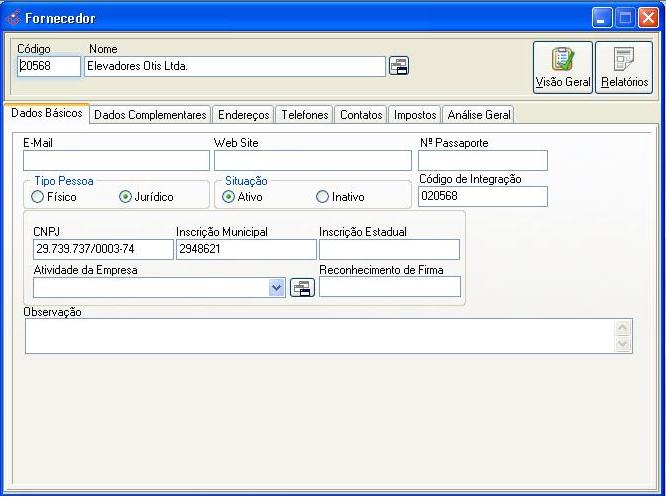
Task: Focus the CNPJ field
Action: [103, 250]
